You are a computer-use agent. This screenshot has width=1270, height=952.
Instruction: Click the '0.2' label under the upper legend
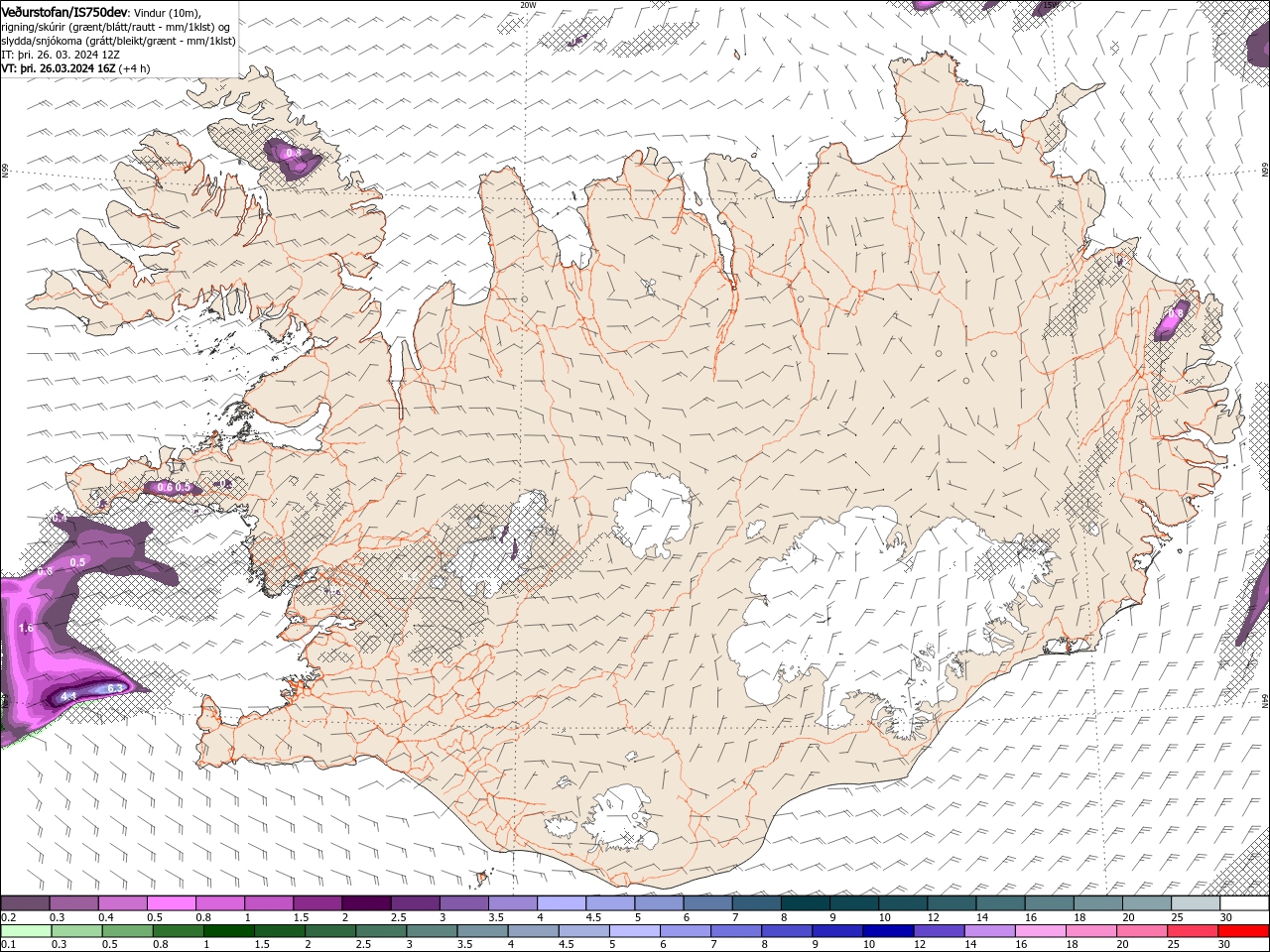click(x=8, y=917)
